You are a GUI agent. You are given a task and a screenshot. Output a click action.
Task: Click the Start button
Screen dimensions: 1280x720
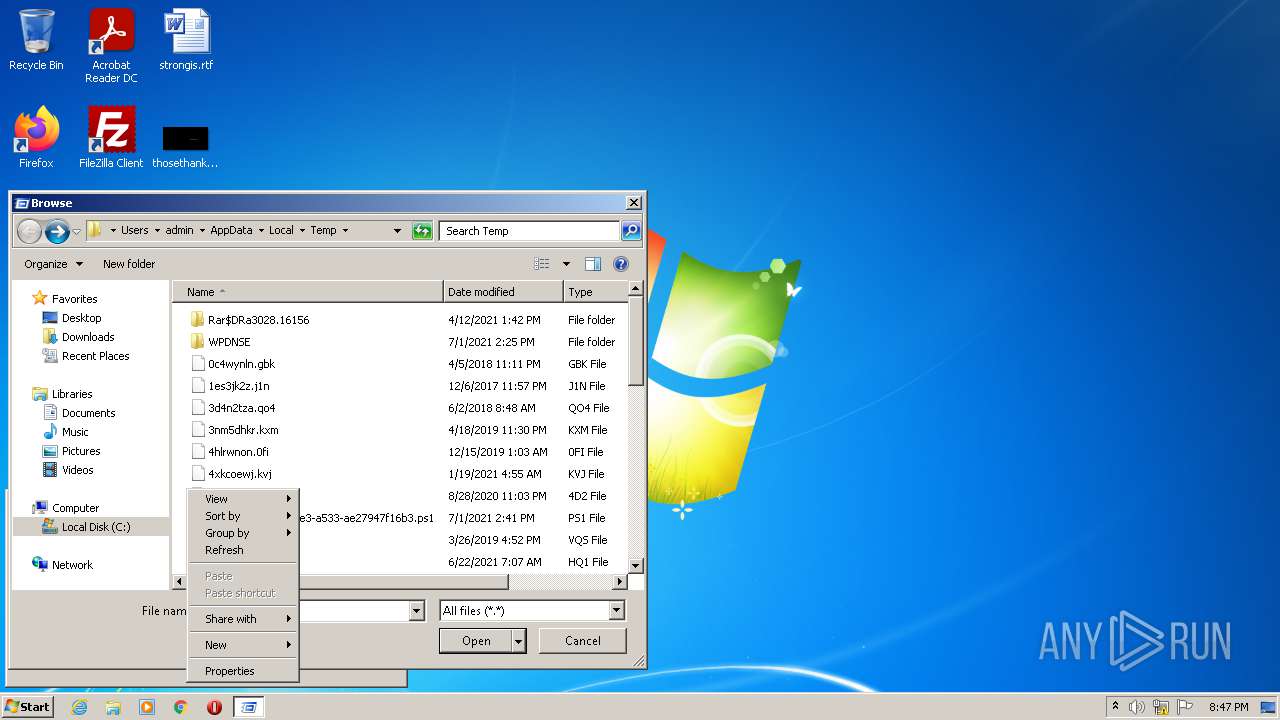click(x=28, y=706)
